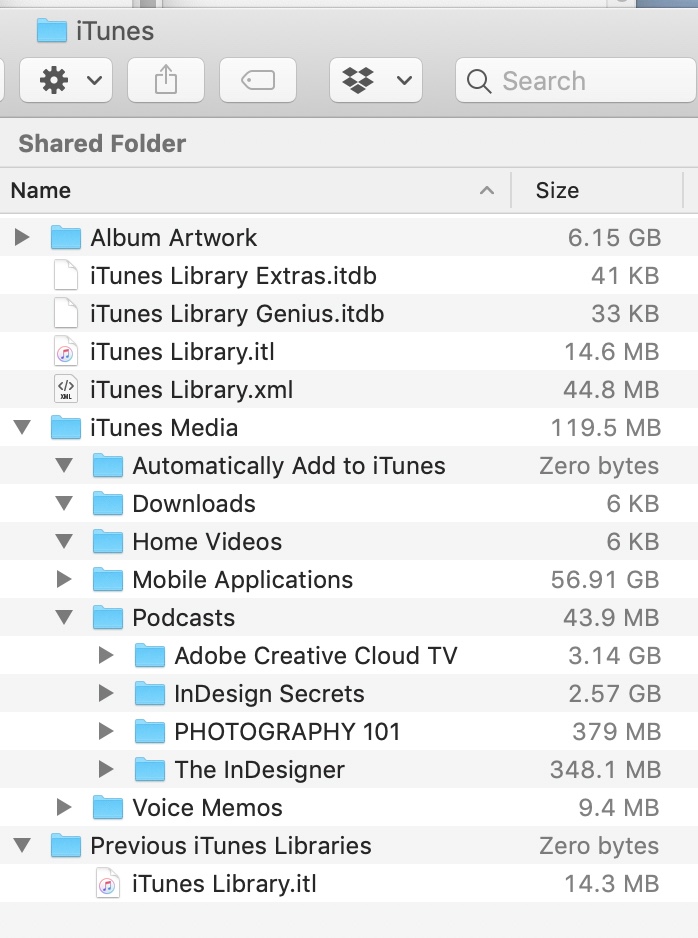This screenshot has height=938, width=698.
Task: Open the Dropbox toolbar dropdown
Action: click(x=375, y=81)
